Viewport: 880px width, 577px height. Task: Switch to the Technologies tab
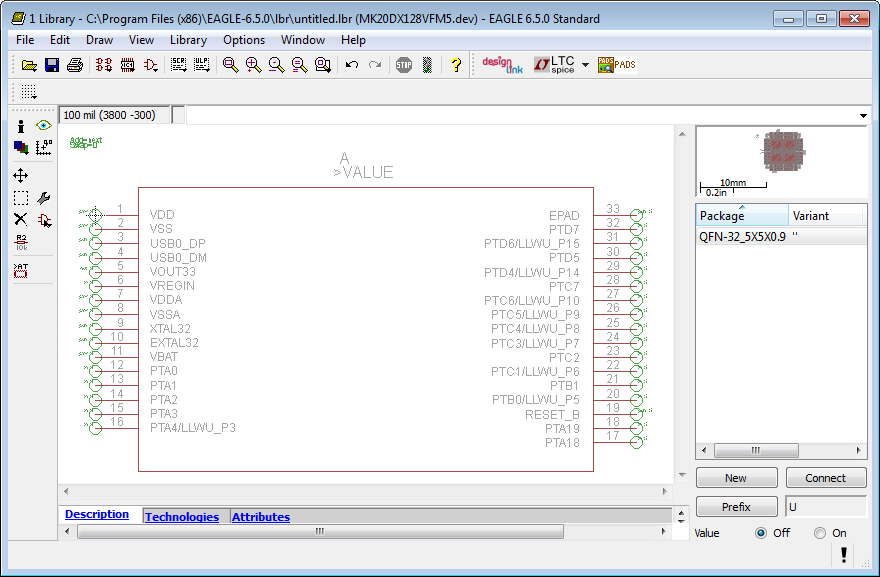click(x=181, y=517)
